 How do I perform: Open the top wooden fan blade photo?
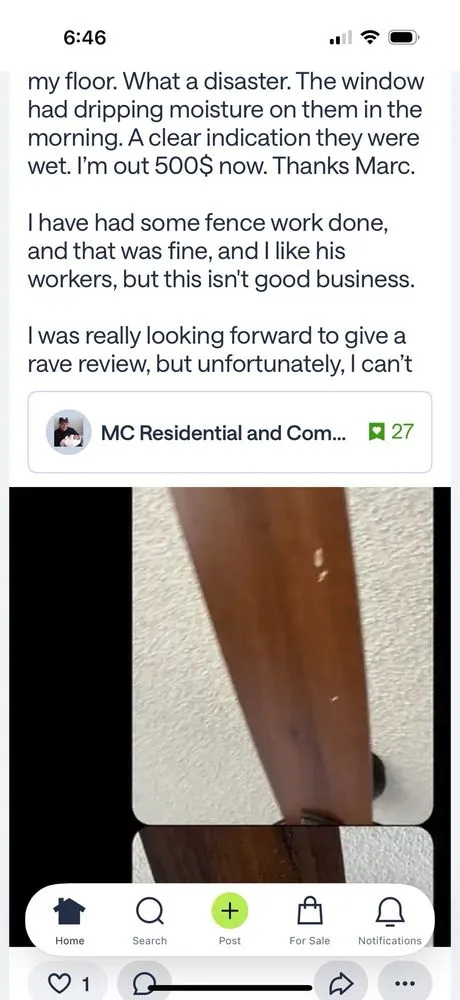(x=282, y=655)
